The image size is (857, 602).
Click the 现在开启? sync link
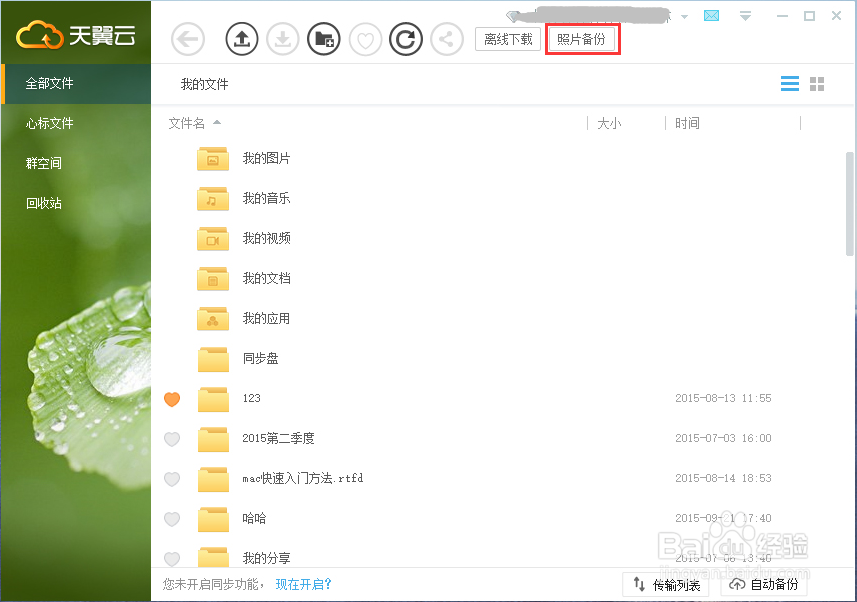[303, 585]
